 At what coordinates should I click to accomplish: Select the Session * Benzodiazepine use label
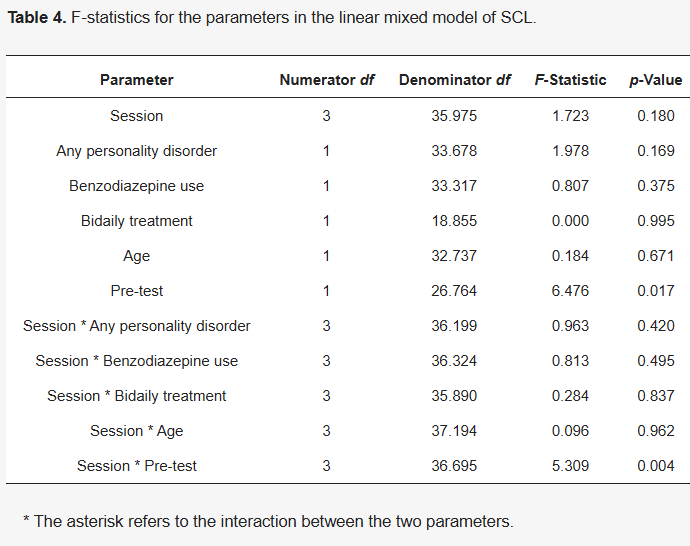137,361
